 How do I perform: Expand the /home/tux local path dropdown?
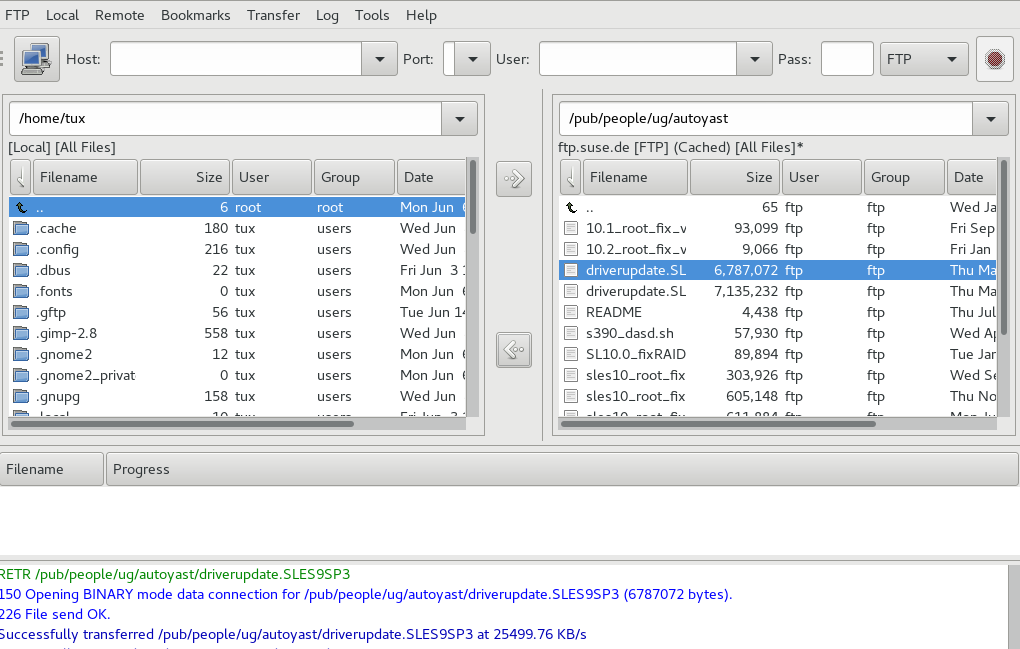(460, 118)
